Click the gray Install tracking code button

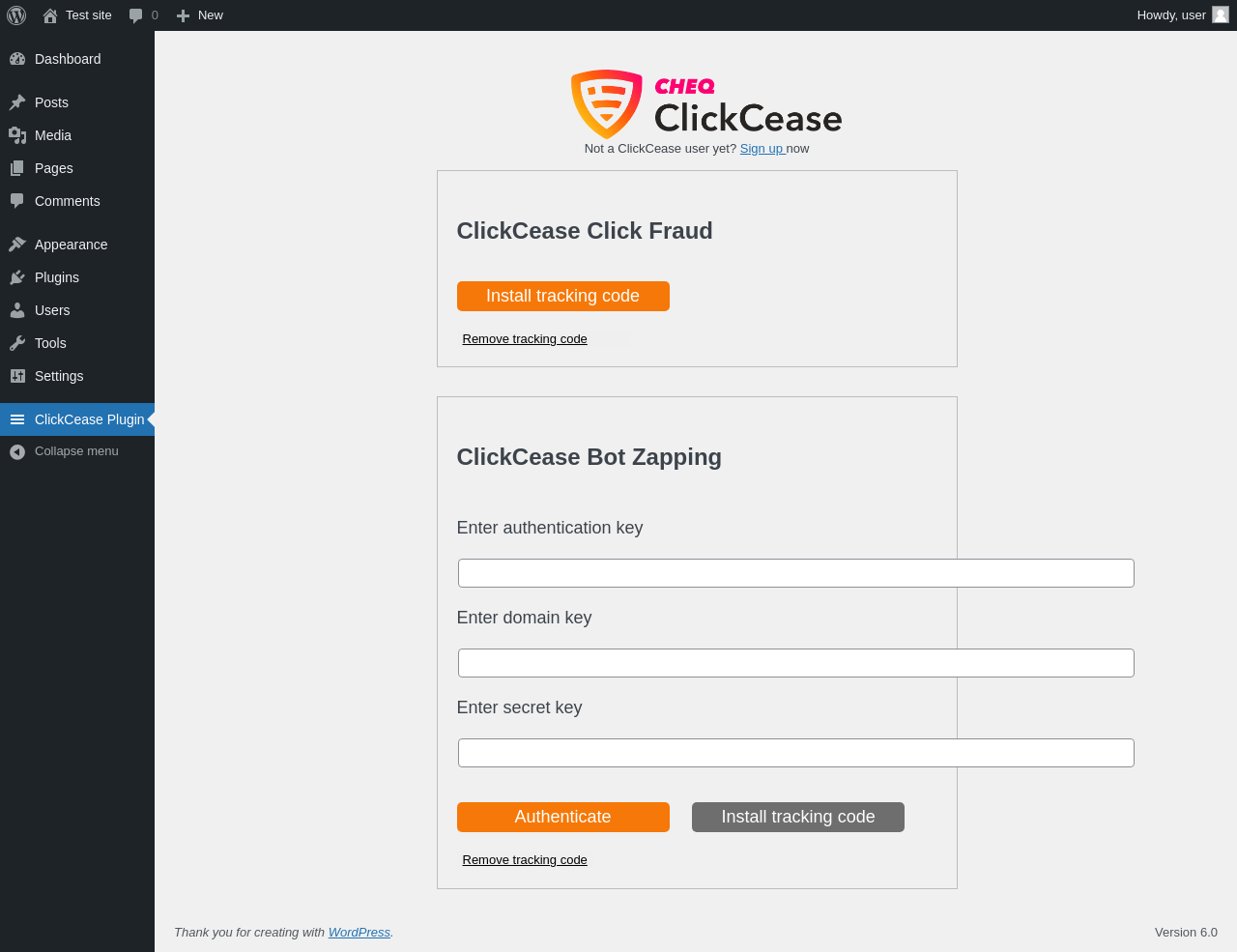pos(798,817)
